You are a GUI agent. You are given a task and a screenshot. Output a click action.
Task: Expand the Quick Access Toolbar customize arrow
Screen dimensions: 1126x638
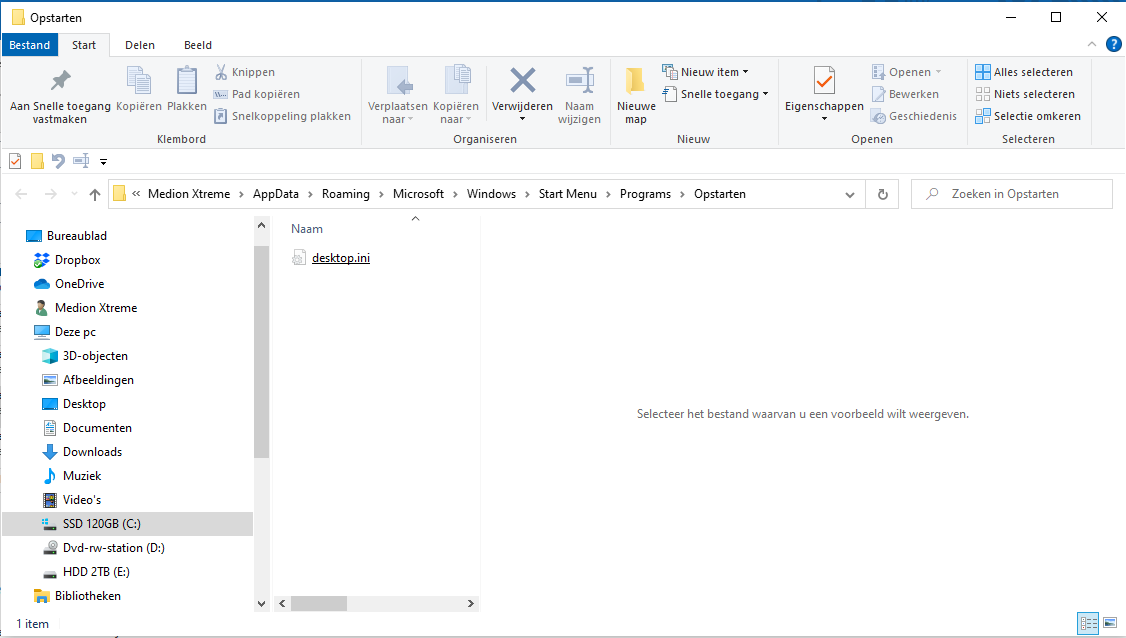click(x=104, y=161)
